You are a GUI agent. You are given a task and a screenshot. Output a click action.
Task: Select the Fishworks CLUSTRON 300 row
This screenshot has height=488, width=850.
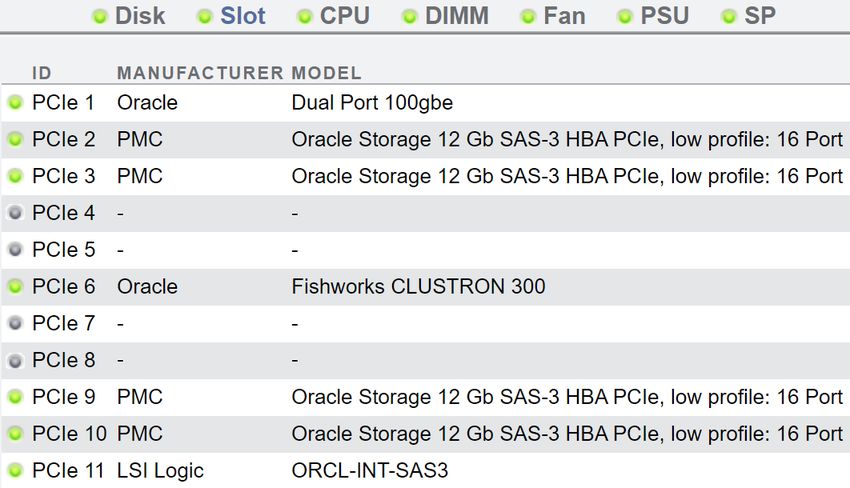pyautogui.click(x=426, y=287)
